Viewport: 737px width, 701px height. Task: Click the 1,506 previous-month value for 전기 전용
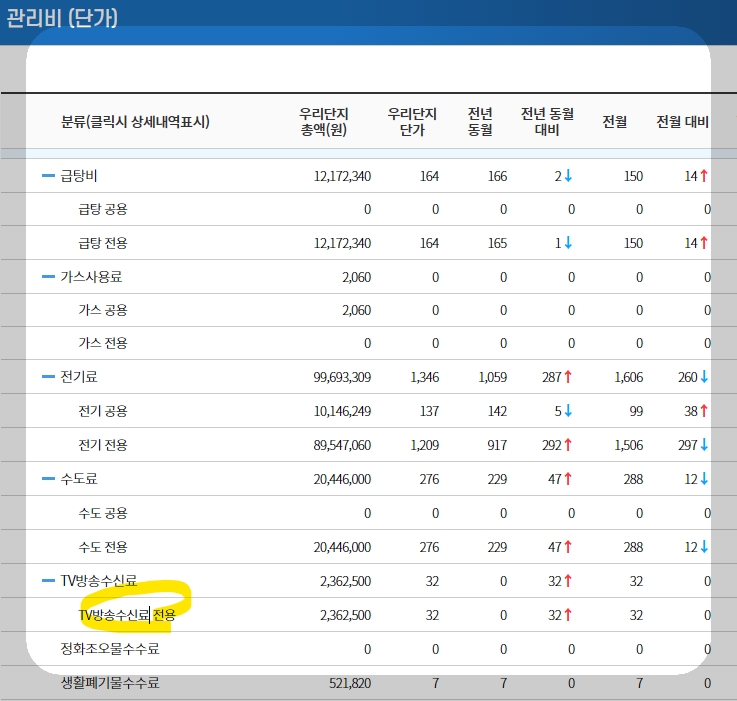pyautogui.click(x=629, y=445)
